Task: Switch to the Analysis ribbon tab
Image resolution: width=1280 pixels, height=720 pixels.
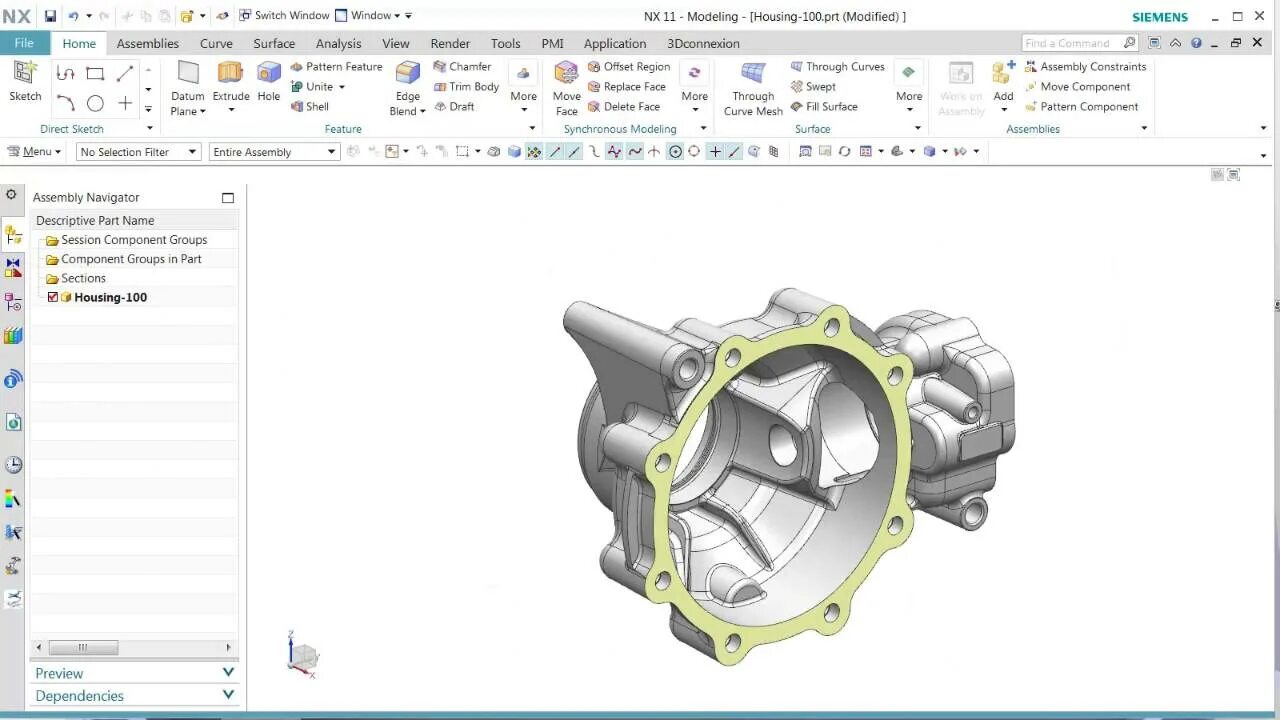Action: click(339, 43)
